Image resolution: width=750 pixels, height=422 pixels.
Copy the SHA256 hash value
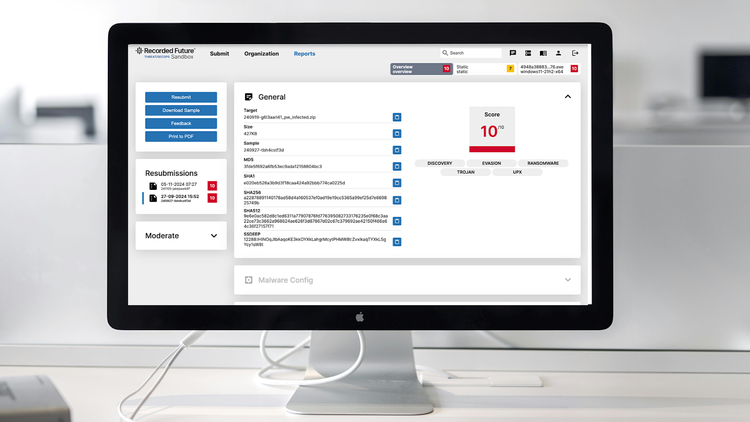coord(397,200)
